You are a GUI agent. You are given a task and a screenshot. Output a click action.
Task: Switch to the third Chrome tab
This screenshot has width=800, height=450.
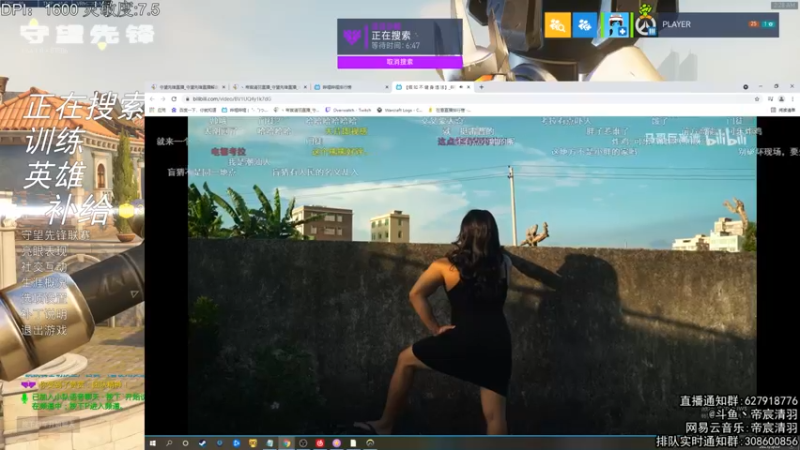[x=350, y=87]
